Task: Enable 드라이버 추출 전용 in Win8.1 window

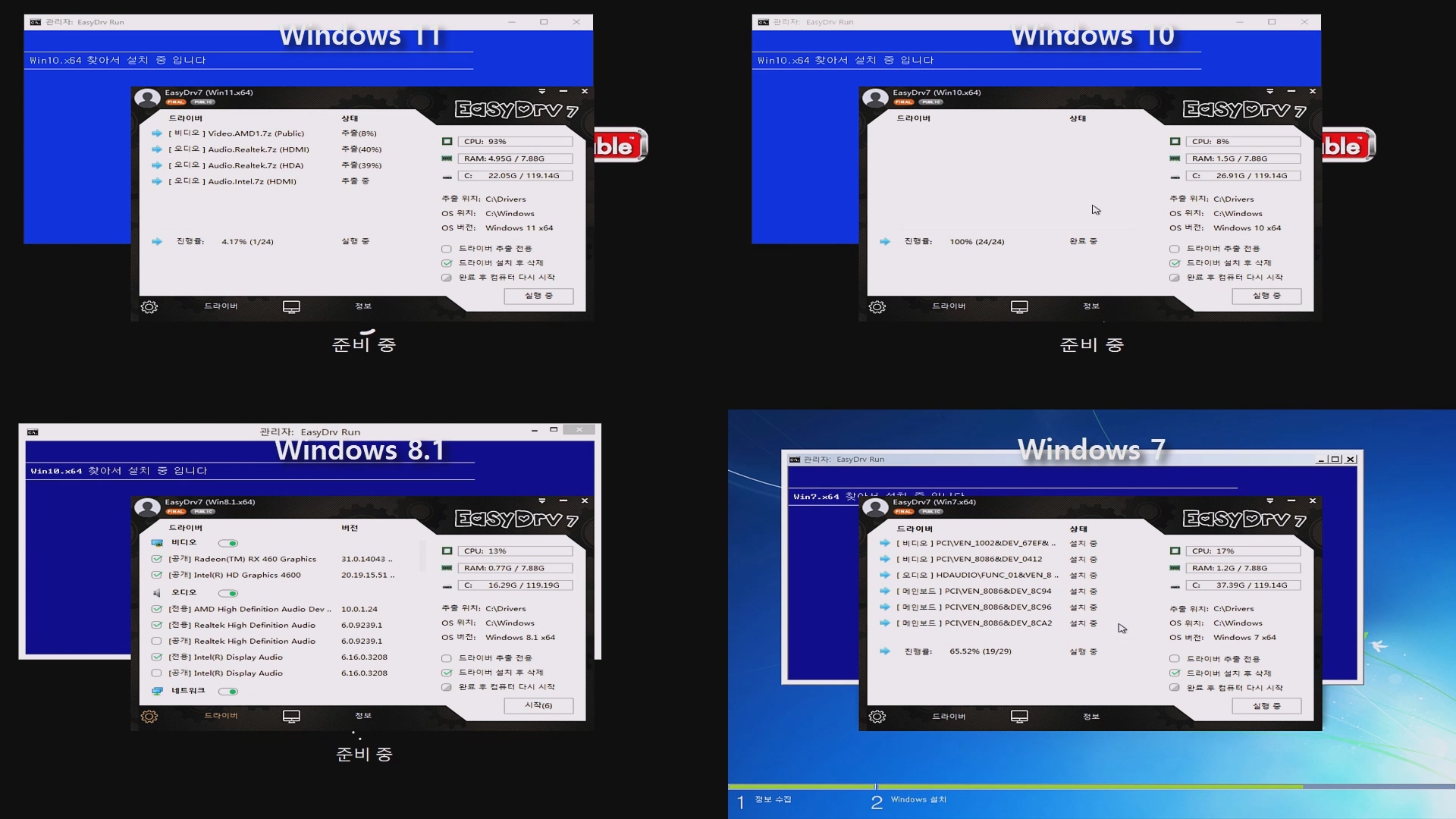Action: (x=447, y=658)
